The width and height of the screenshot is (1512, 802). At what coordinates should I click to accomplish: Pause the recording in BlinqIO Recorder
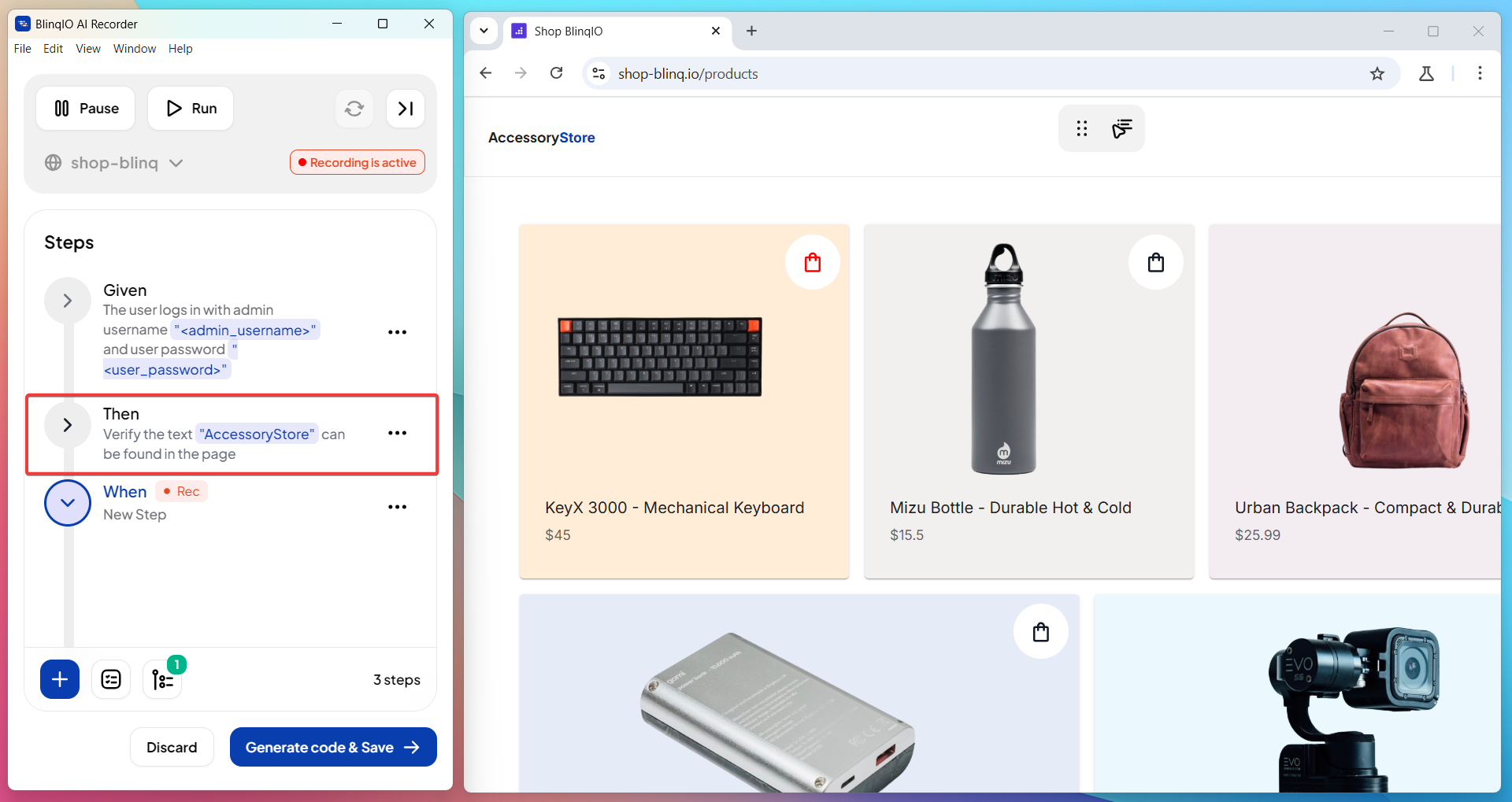coord(86,109)
